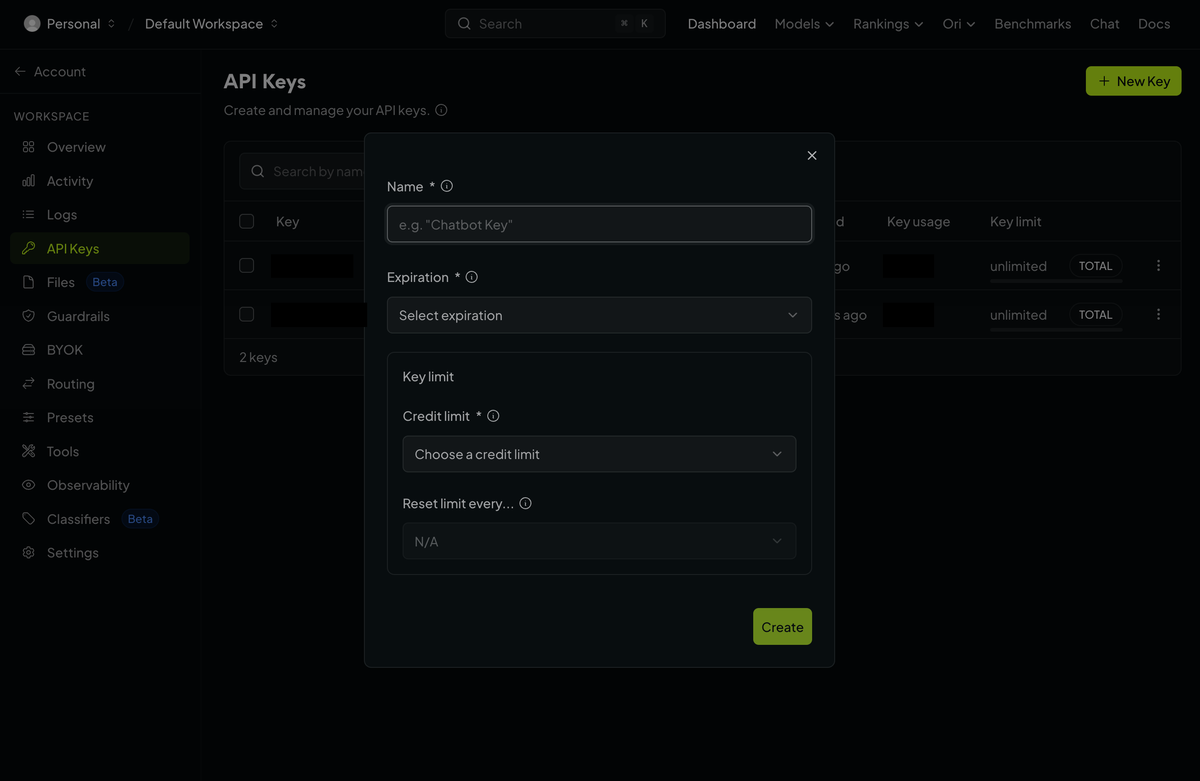Screen dimensions: 1200x781
Task: Check the second key row checkbox
Action: click(x=247, y=314)
